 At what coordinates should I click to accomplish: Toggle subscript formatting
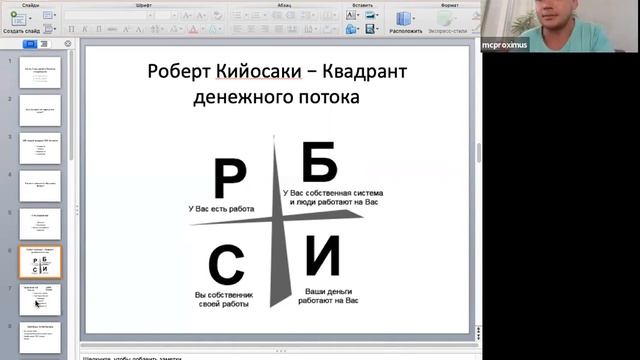tap(140, 29)
